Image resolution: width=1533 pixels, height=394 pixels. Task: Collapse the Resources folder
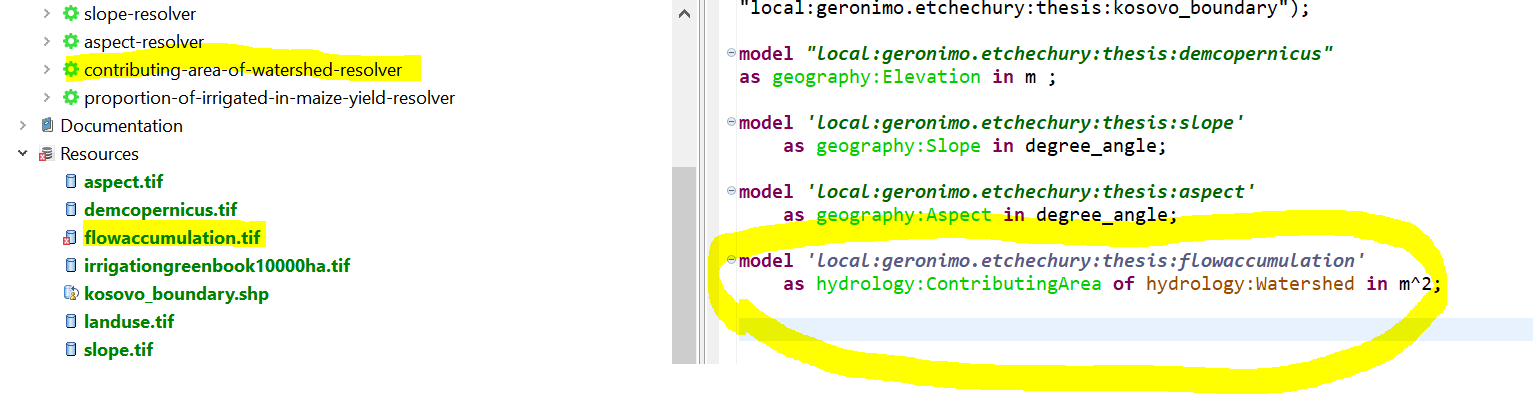click(23, 154)
